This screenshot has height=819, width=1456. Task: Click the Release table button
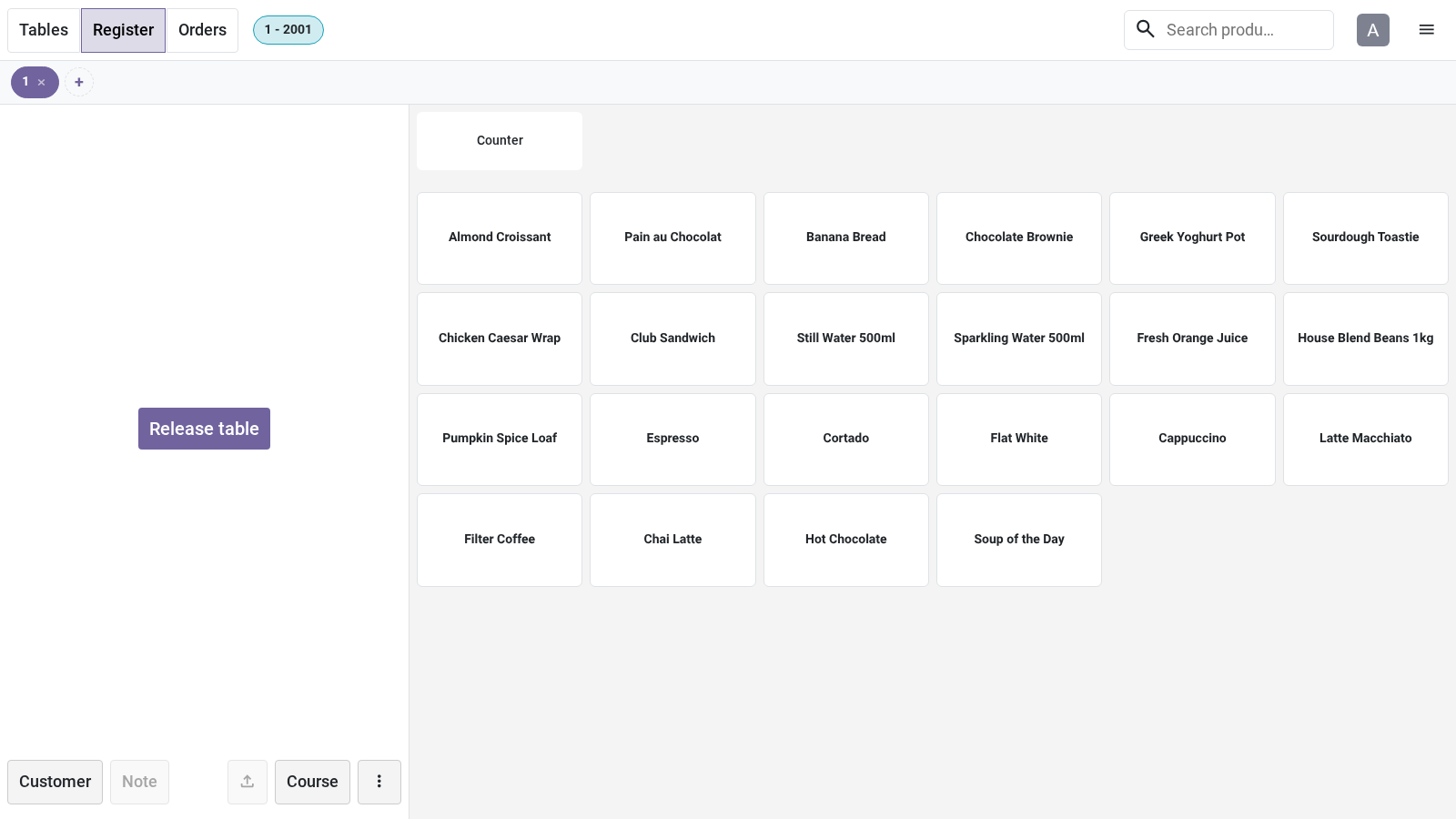coord(204,429)
